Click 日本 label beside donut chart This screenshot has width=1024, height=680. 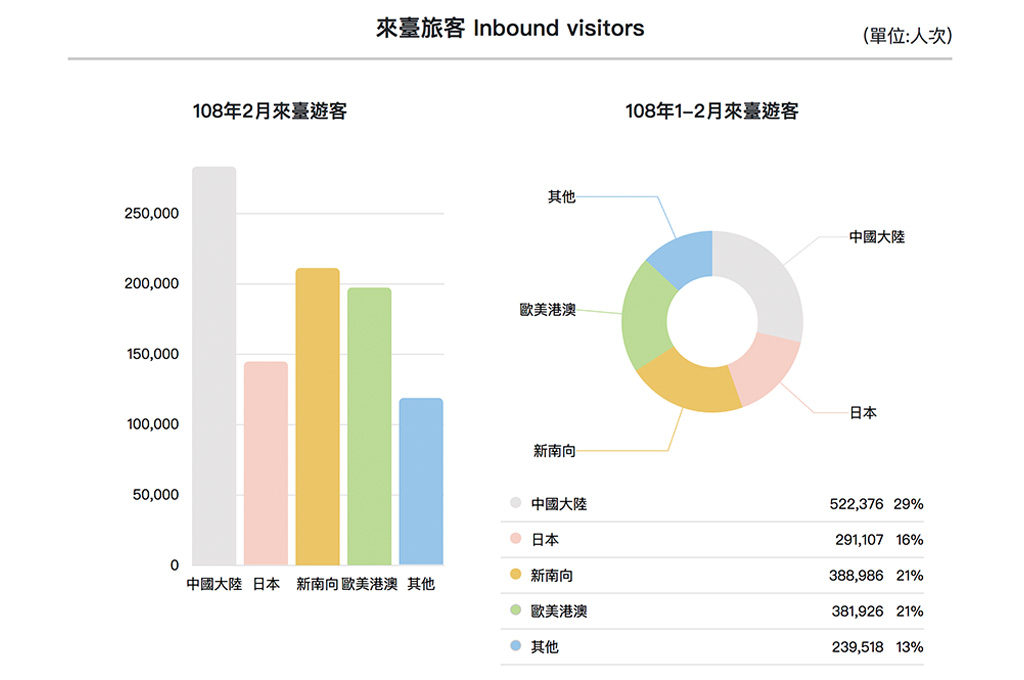(862, 413)
